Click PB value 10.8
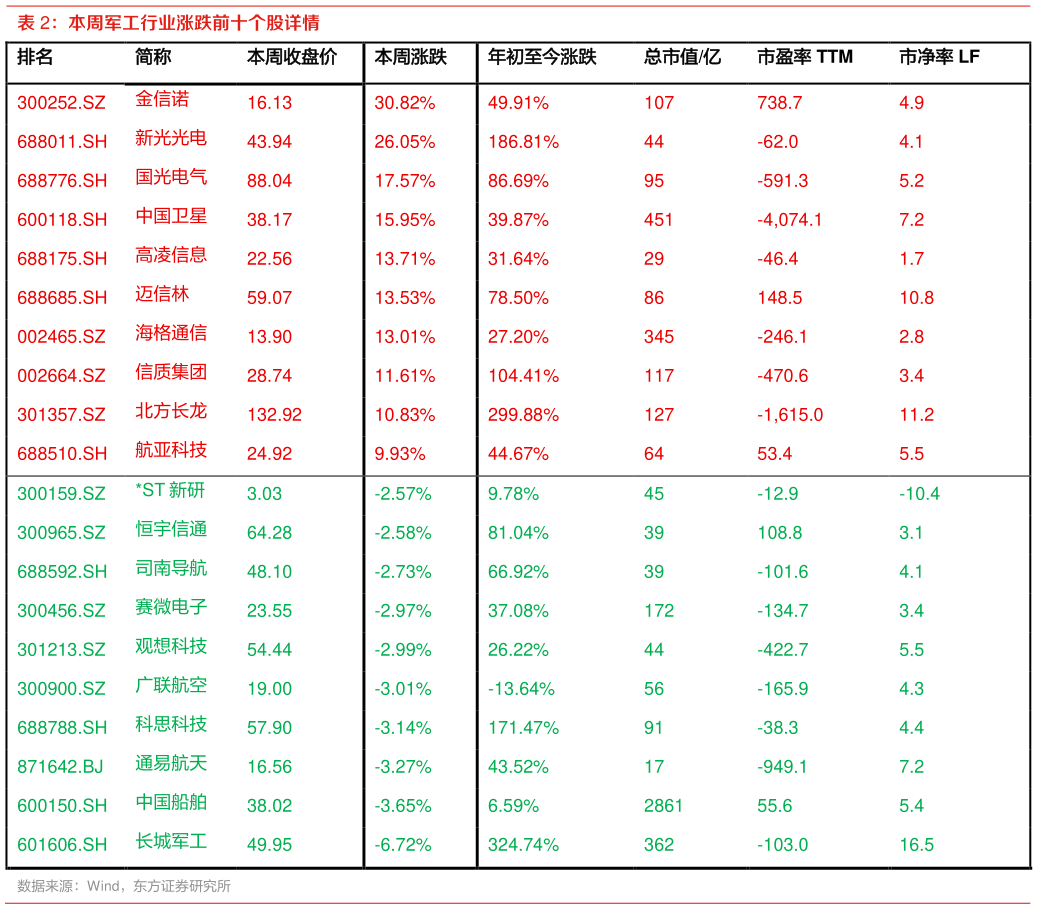This screenshot has height=909, width=1038. click(x=916, y=299)
